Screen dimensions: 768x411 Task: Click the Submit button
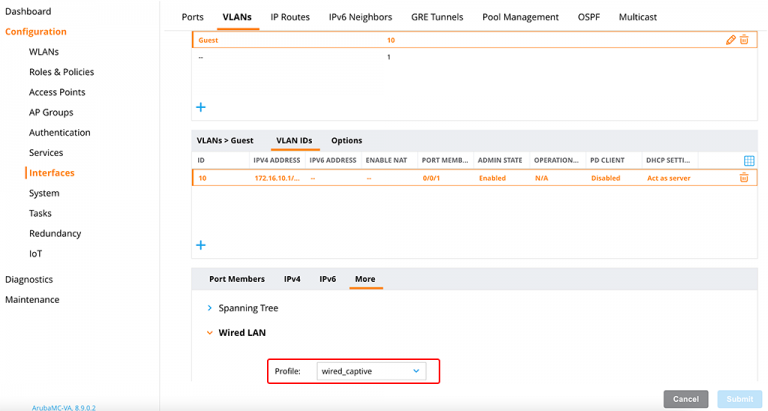[x=740, y=399]
